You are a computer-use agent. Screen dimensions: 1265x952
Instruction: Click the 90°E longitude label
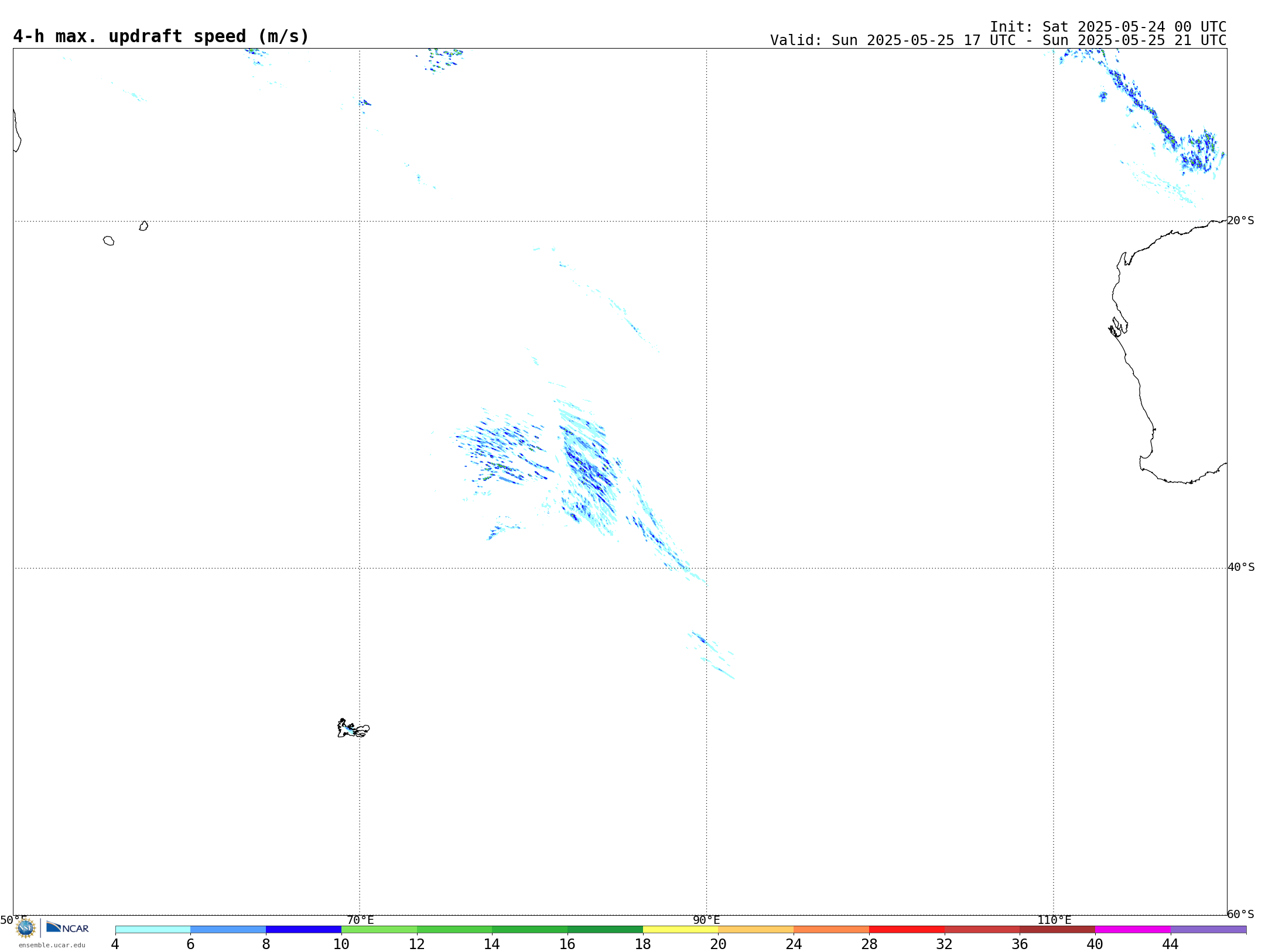point(706,920)
